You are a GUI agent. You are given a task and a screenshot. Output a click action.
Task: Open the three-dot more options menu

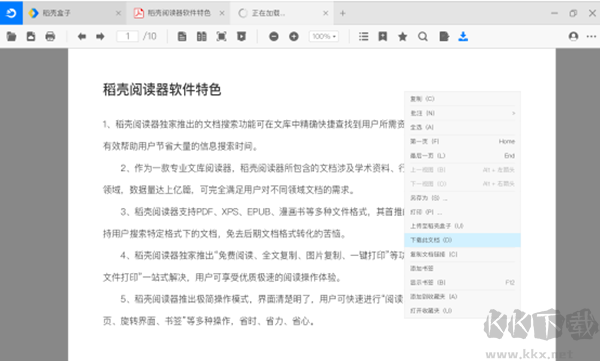[591, 36]
